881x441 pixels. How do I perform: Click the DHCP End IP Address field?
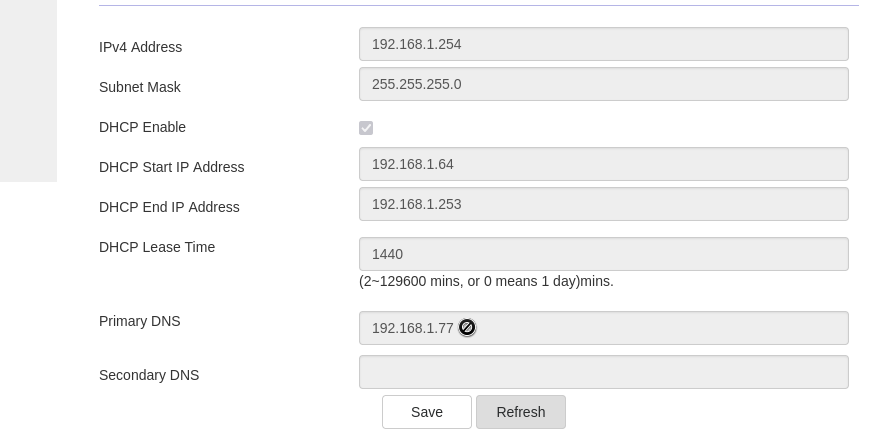coord(603,204)
